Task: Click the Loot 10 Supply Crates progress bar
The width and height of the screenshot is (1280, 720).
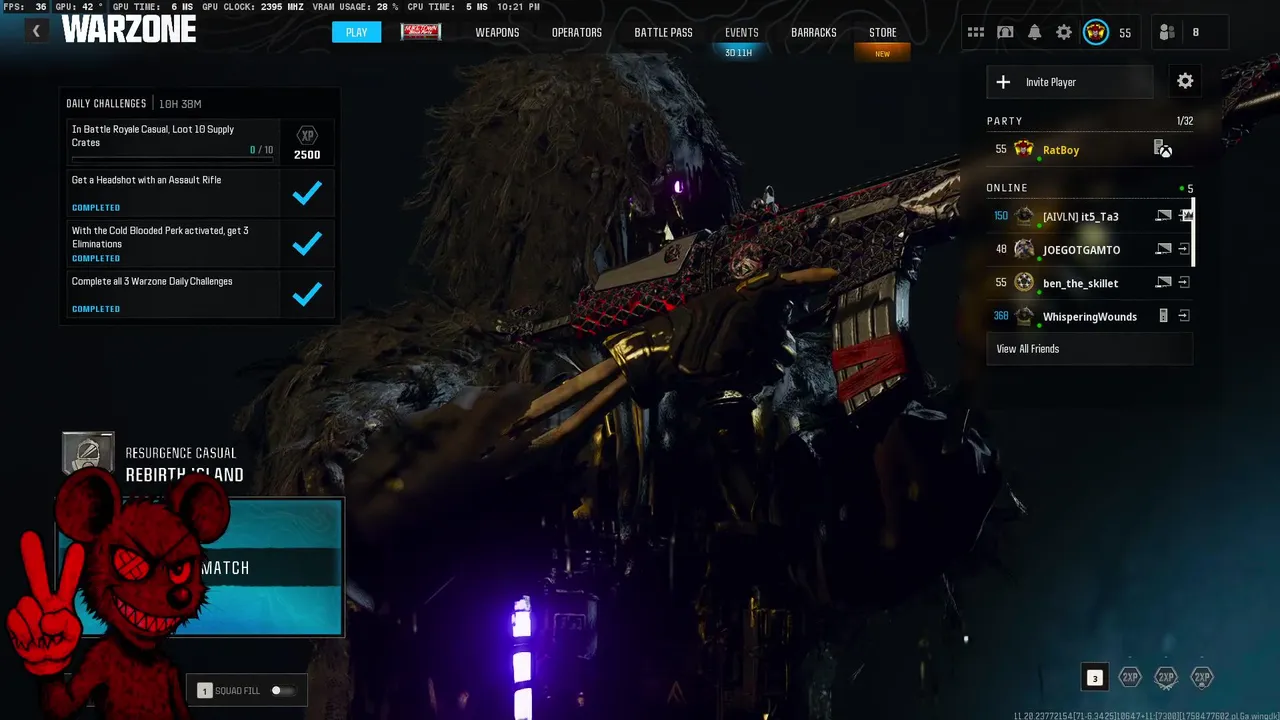Action: click(172, 158)
